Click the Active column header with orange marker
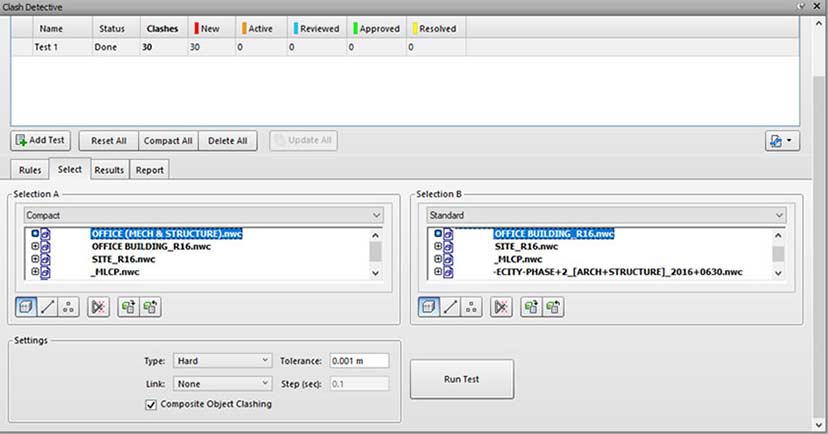This screenshot has height=434, width=828. [261, 29]
